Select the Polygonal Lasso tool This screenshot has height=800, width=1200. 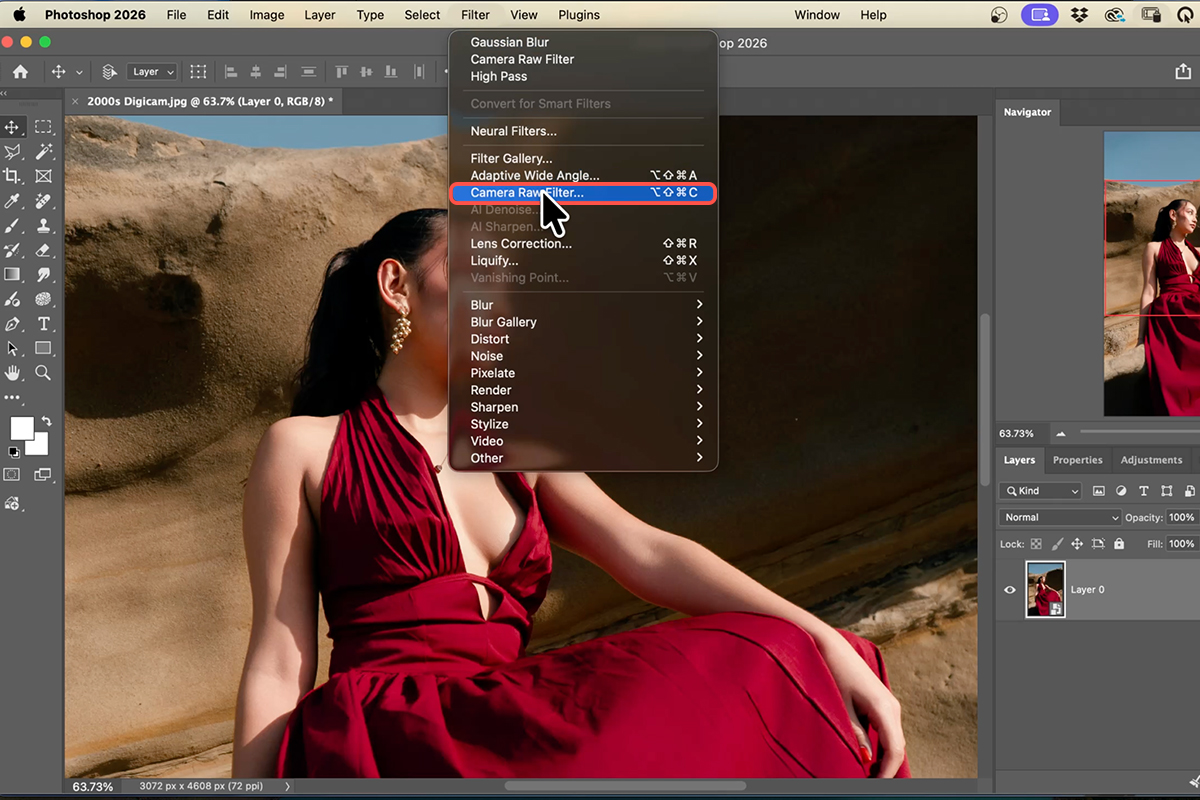(13, 152)
